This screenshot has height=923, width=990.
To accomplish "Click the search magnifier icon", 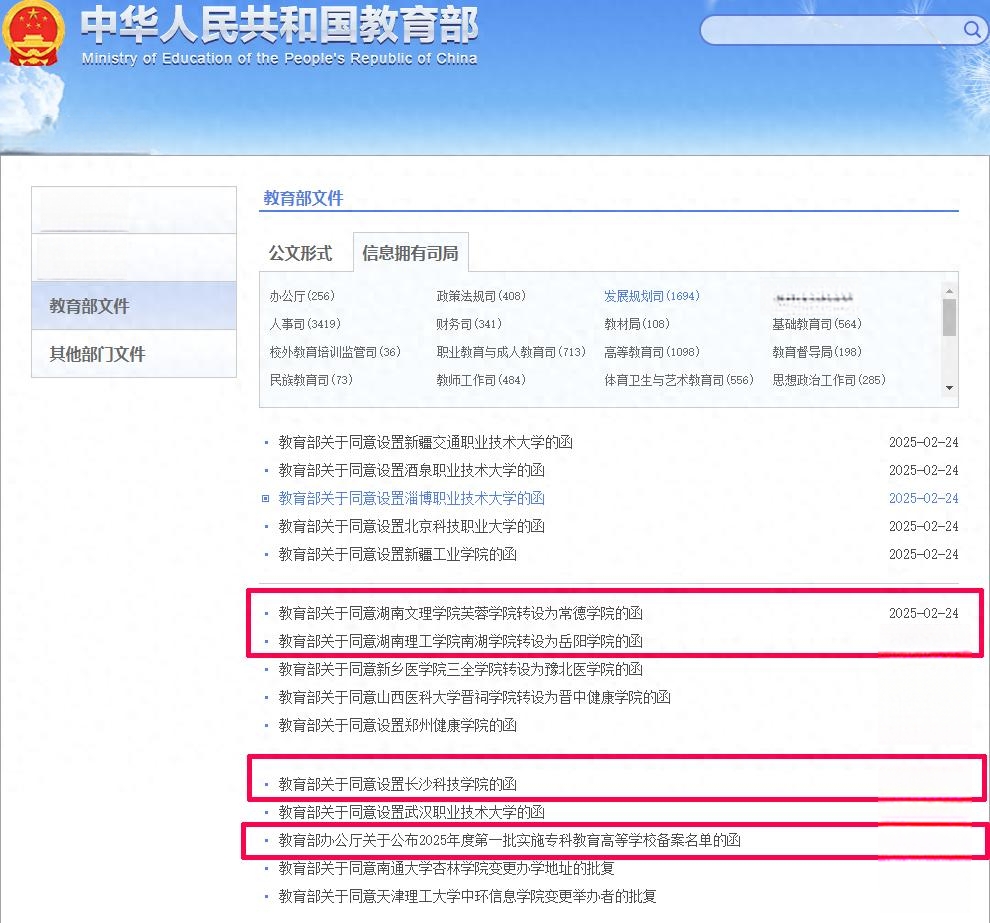I will pyautogui.click(x=972, y=29).
